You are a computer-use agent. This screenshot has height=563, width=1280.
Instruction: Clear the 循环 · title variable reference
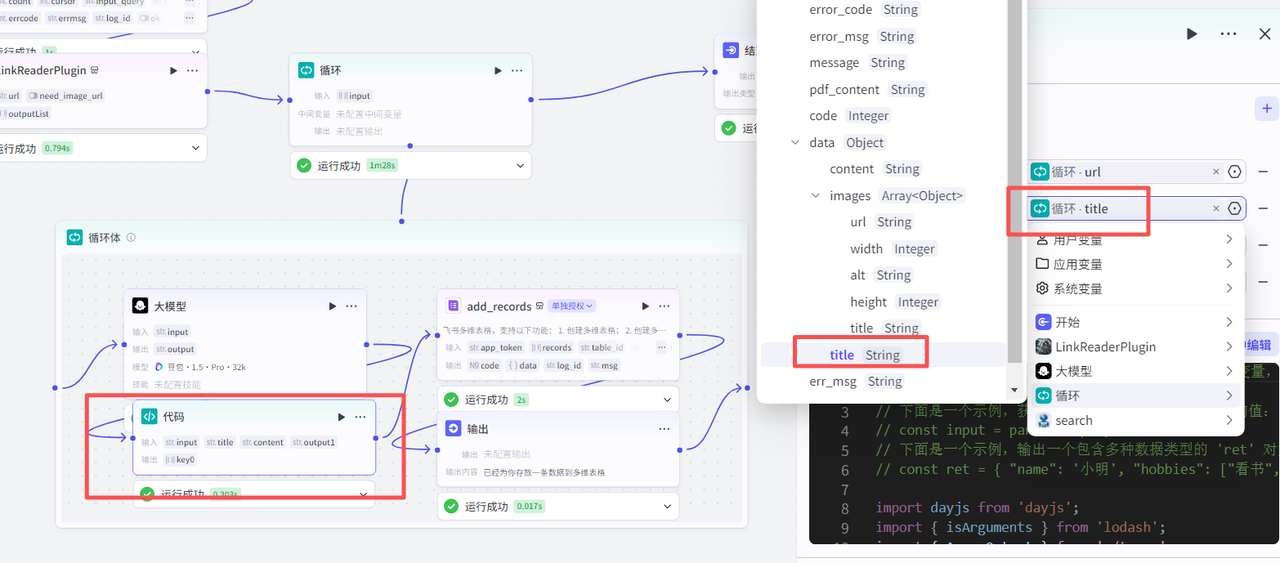[x=1216, y=209]
